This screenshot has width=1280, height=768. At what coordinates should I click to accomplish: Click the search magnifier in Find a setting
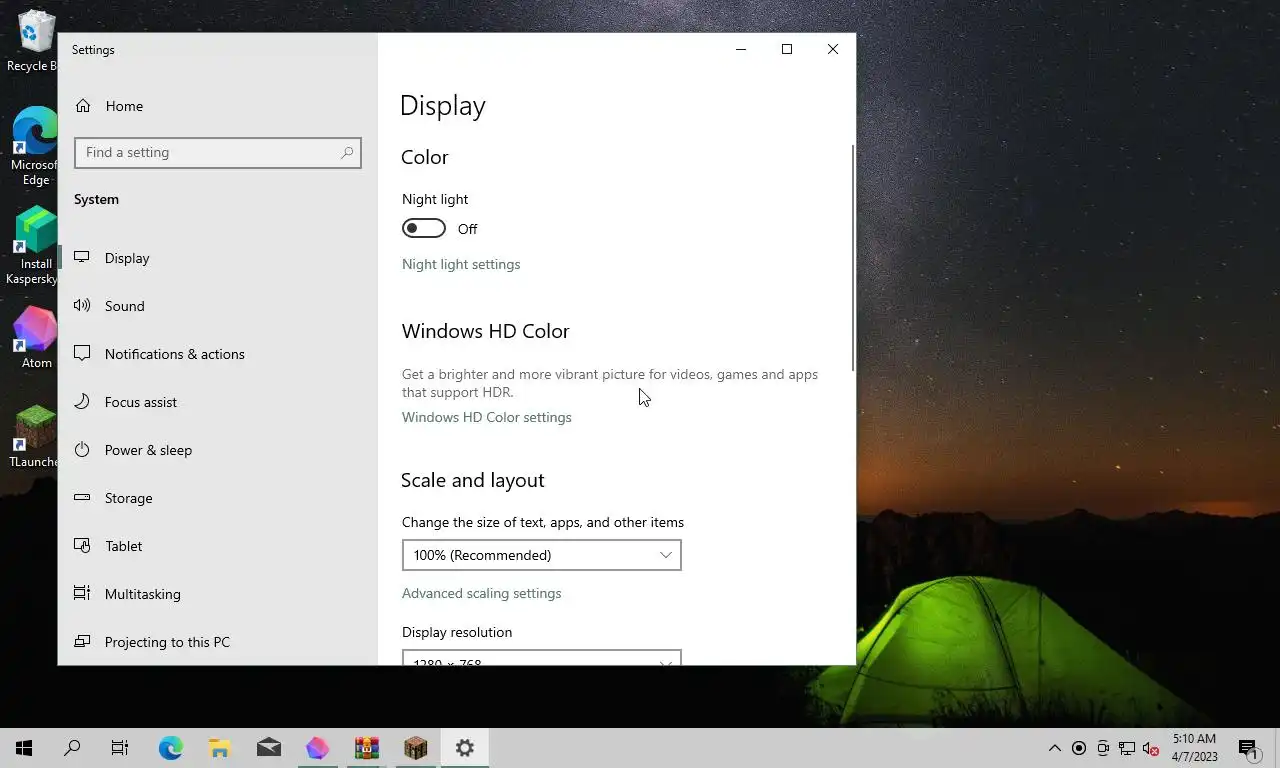[347, 153]
